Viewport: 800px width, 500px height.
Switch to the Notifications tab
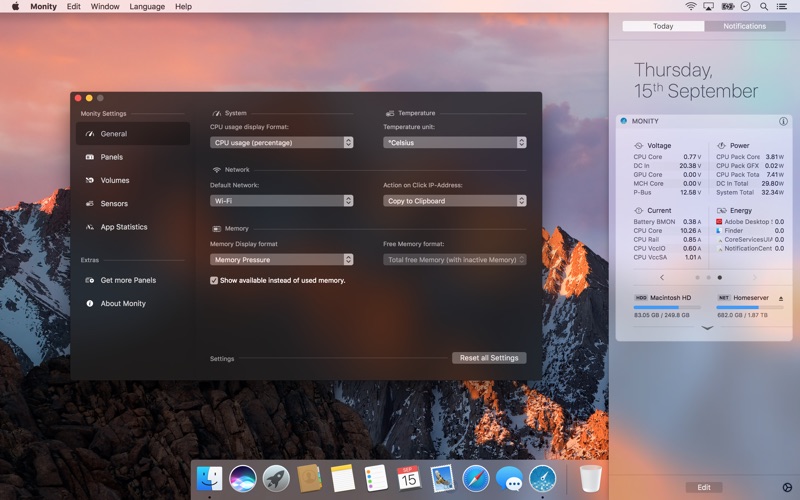744,26
